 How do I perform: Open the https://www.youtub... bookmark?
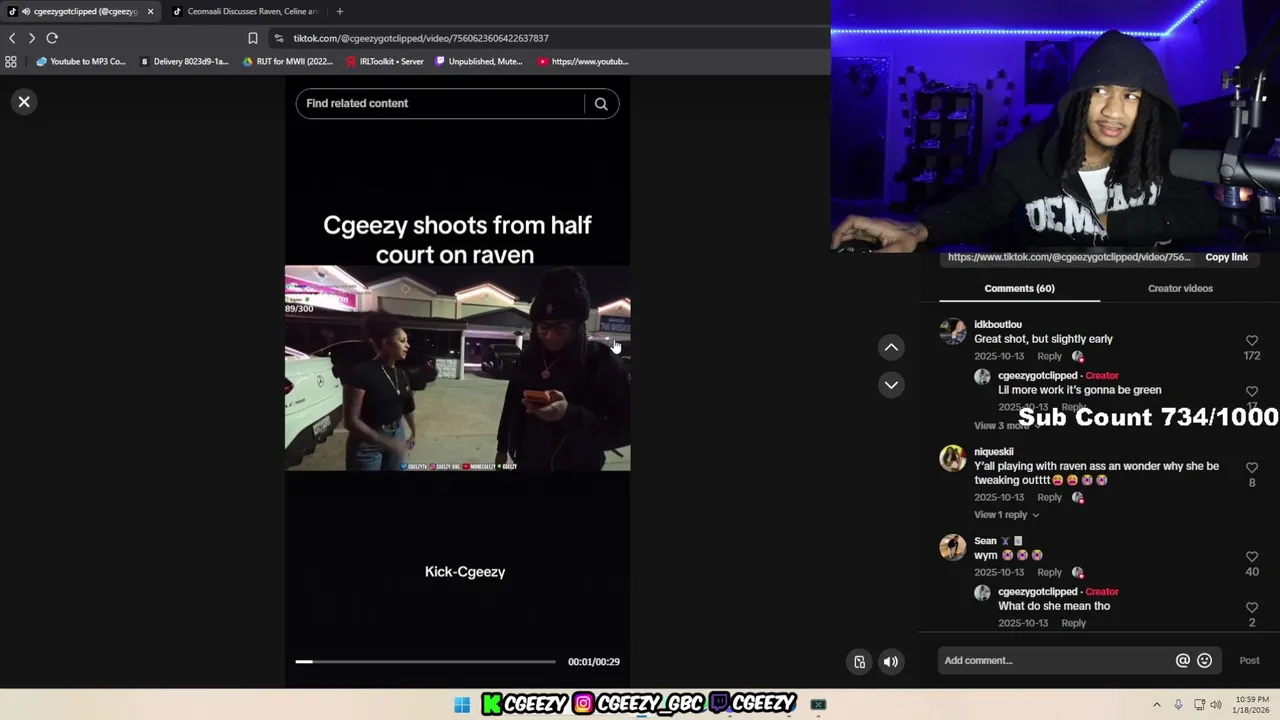pyautogui.click(x=583, y=61)
